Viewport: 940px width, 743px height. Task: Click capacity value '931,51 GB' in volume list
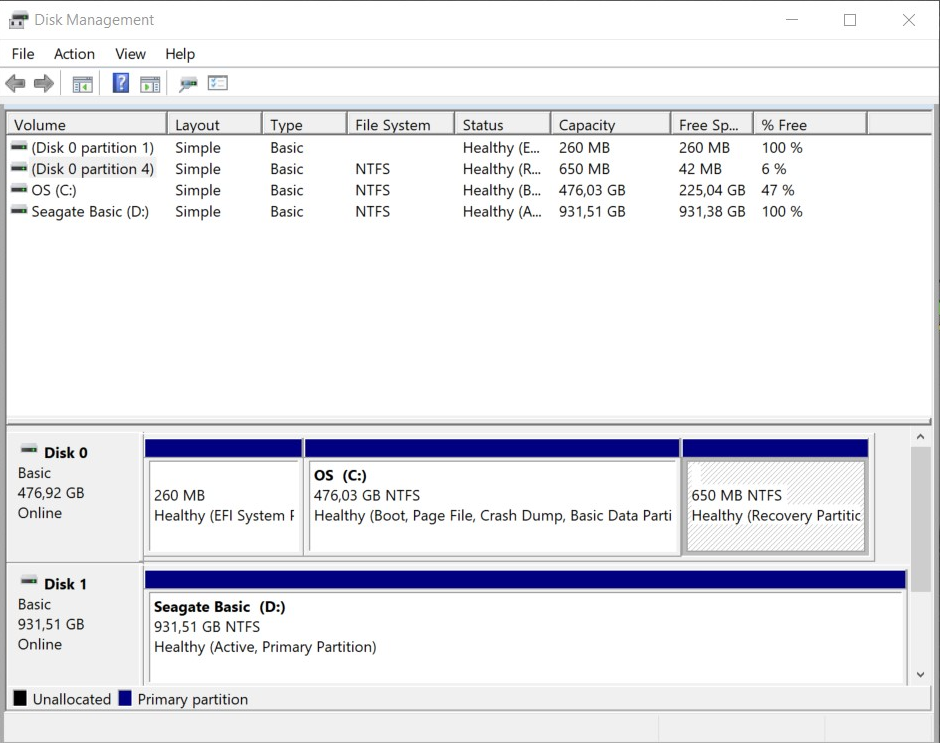[x=592, y=212]
